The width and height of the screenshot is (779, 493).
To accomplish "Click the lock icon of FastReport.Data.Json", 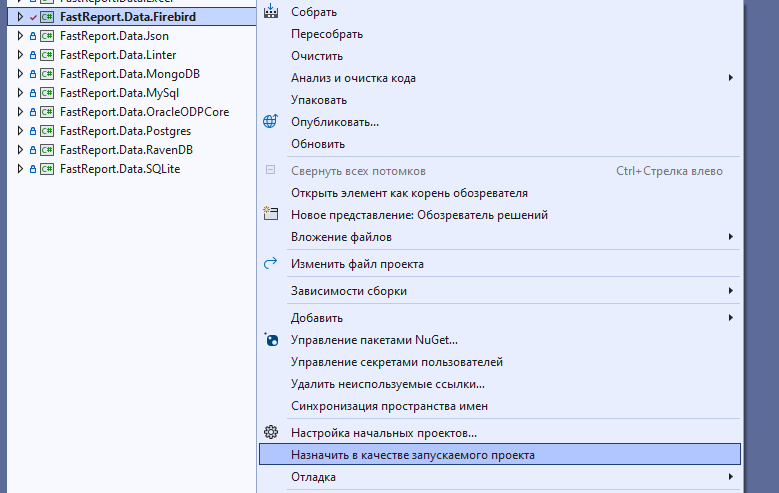I will [33, 36].
